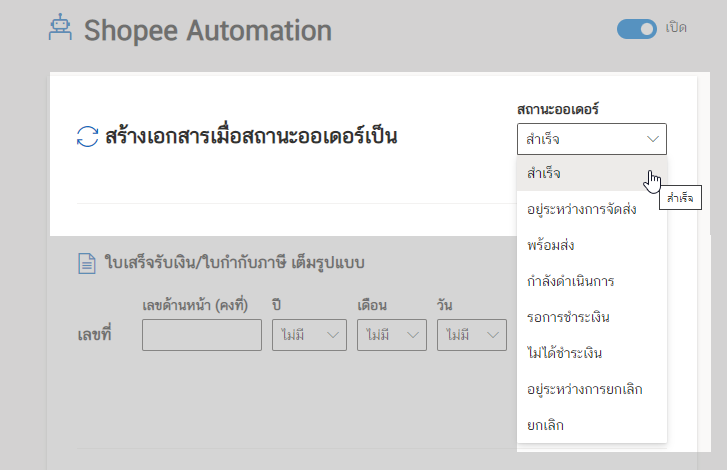Open the ปี dropdown showing ไม่มี
The height and width of the screenshot is (470, 727).
tap(309, 335)
